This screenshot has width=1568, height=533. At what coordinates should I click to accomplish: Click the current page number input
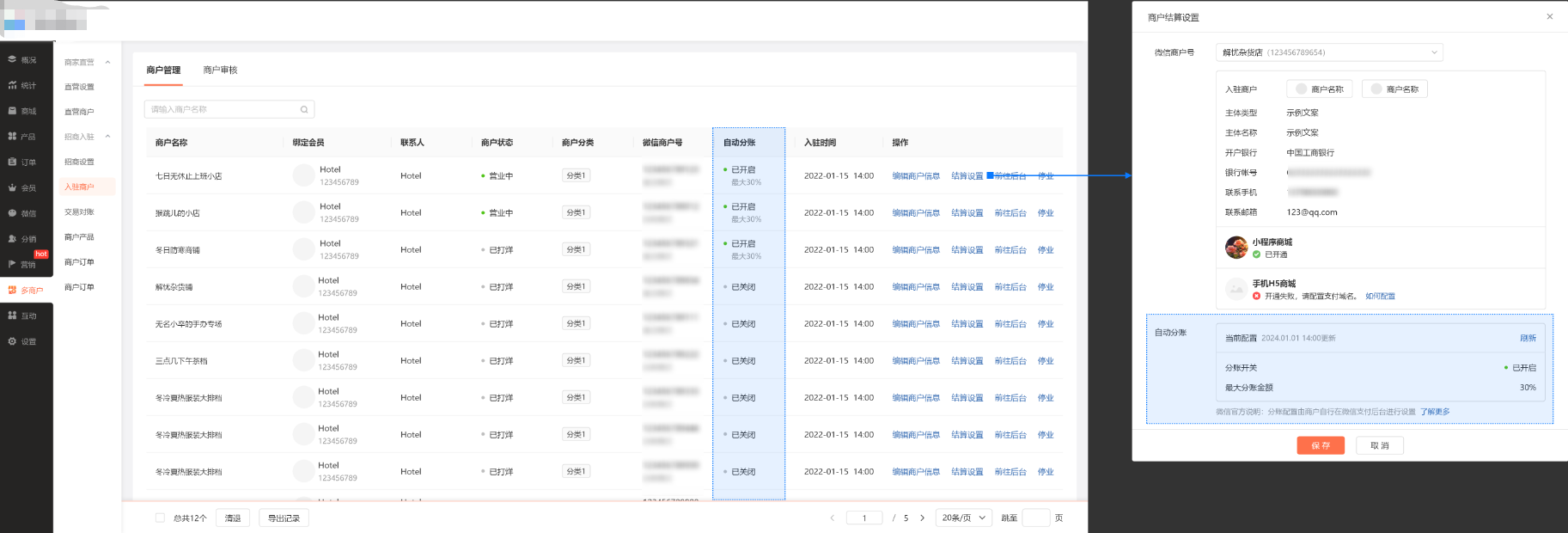pyautogui.click(x=865, y=518)
